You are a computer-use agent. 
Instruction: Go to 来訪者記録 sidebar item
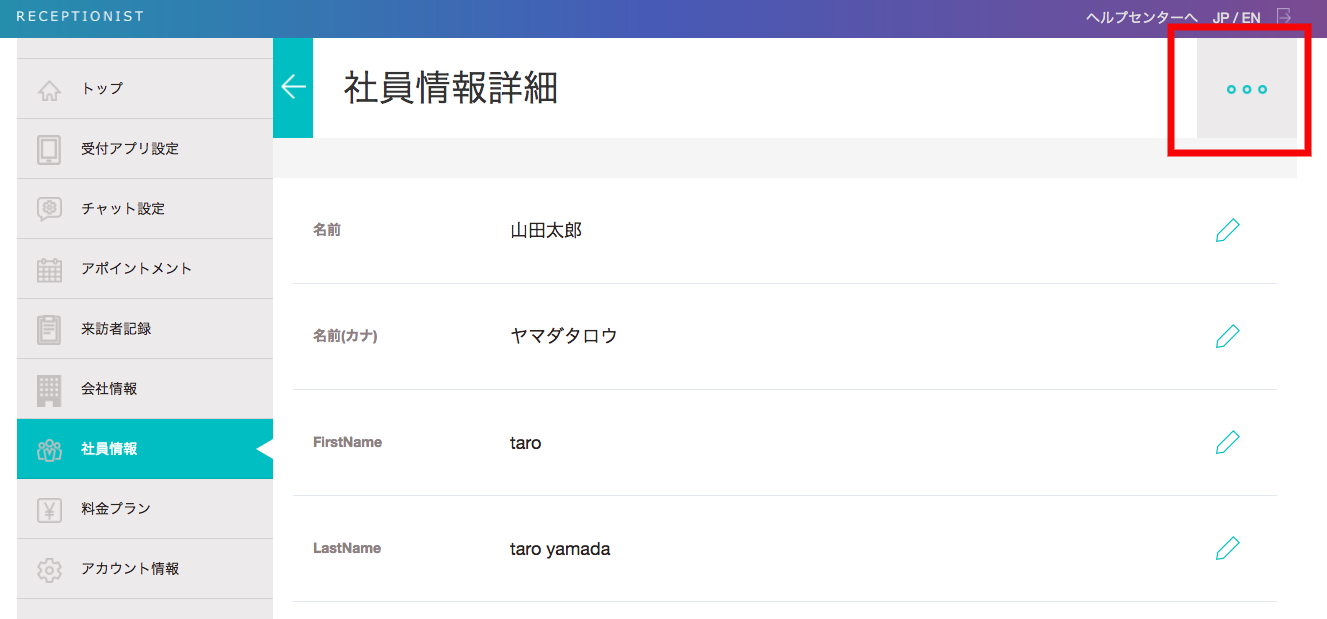tap(116, 329)
